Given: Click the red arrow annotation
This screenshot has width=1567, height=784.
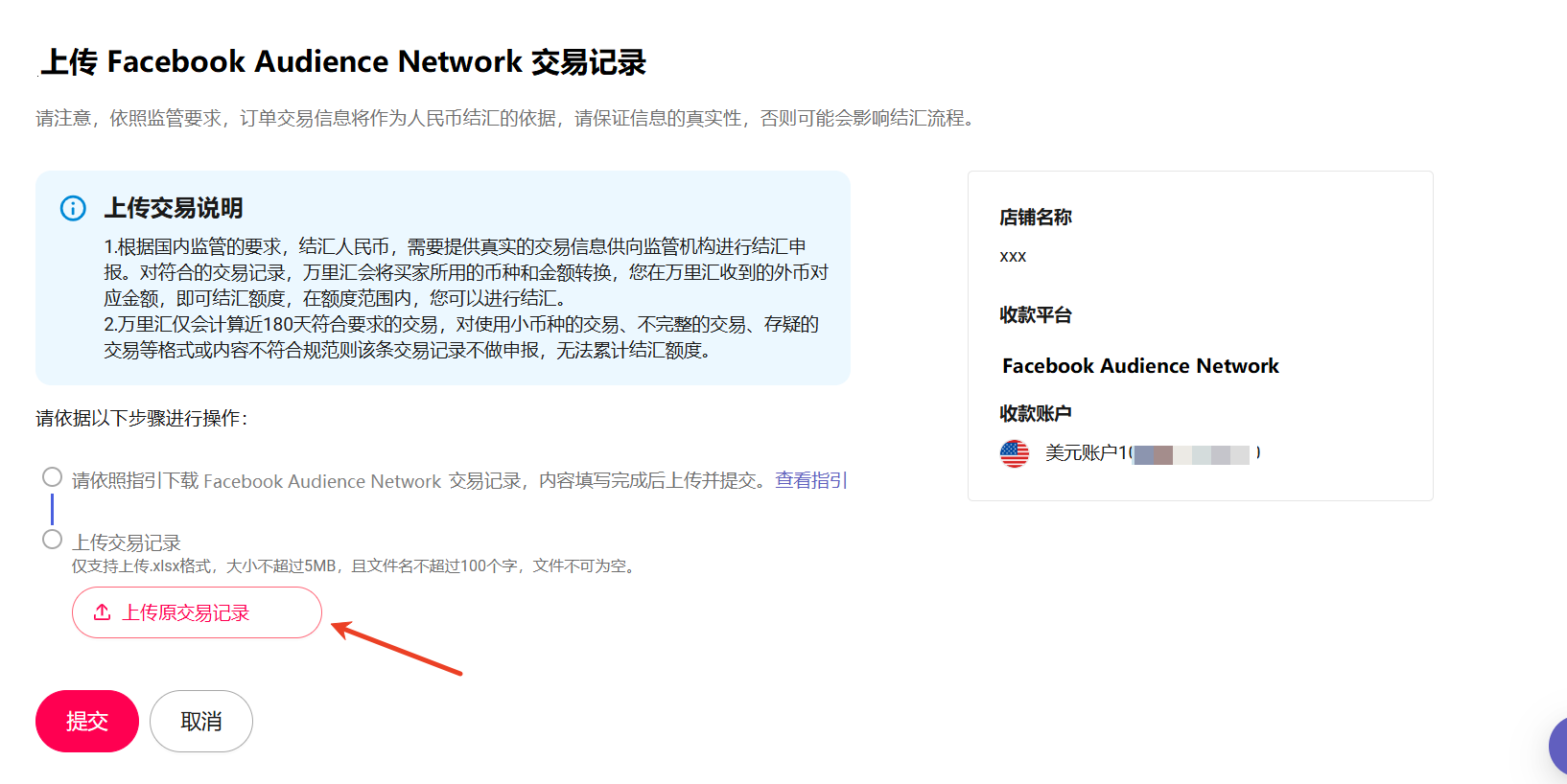Looking at the screenshot, I should [x=396, y=648].
